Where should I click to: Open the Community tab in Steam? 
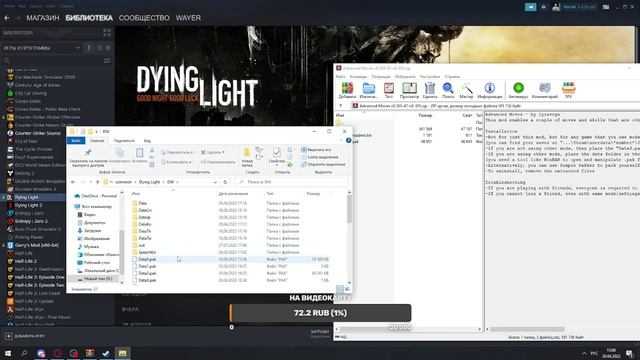[144, 18]
